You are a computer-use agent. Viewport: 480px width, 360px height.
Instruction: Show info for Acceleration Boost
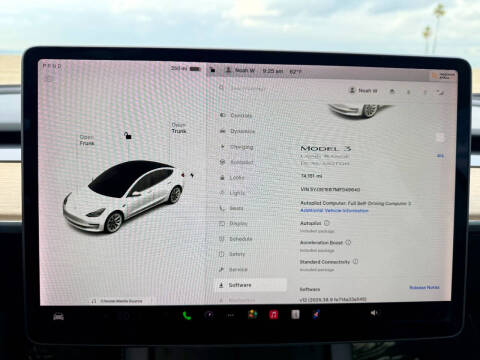[x=348, y=242]
